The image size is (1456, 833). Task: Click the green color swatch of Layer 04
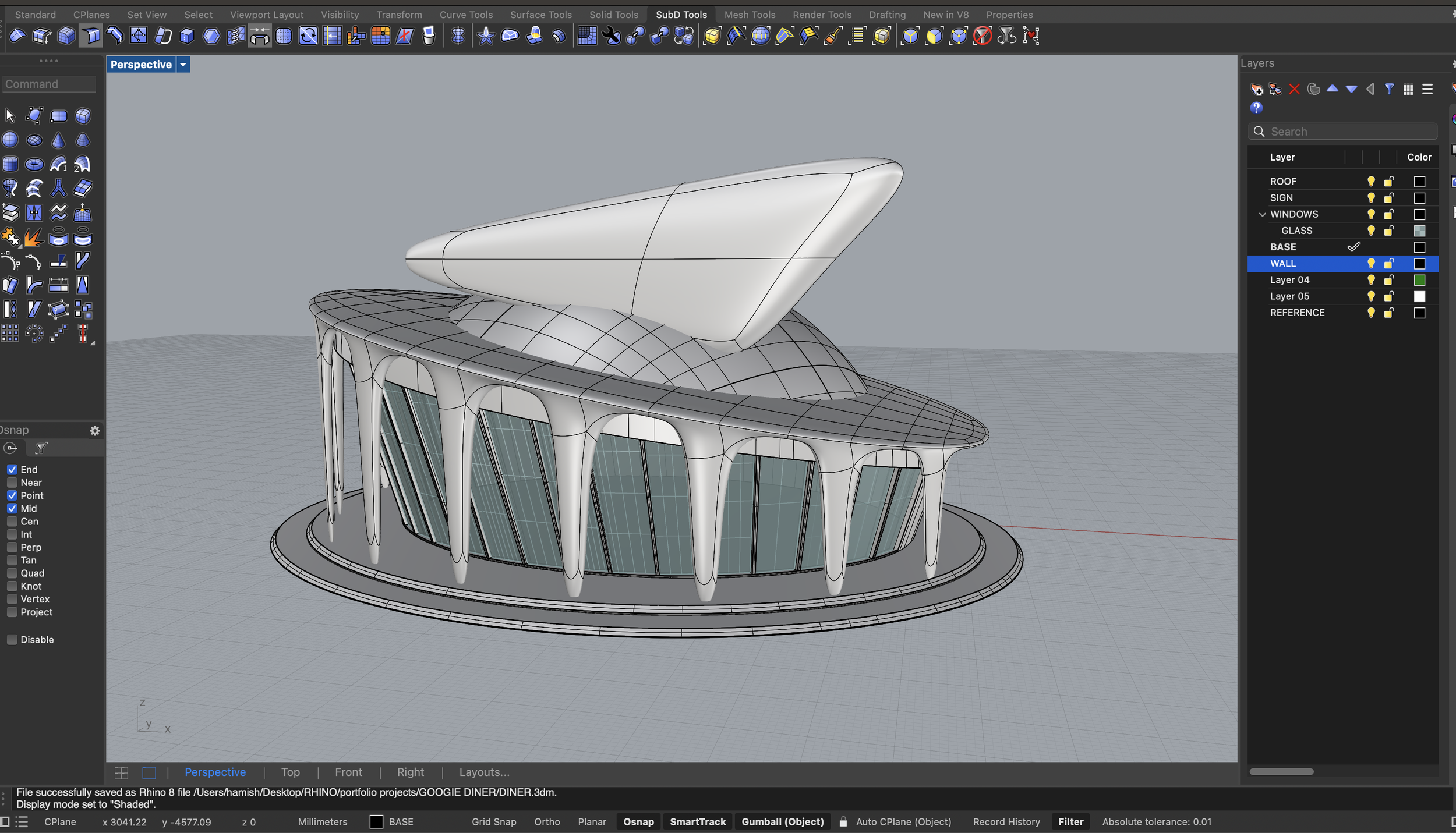click(x=1420, y=279)
